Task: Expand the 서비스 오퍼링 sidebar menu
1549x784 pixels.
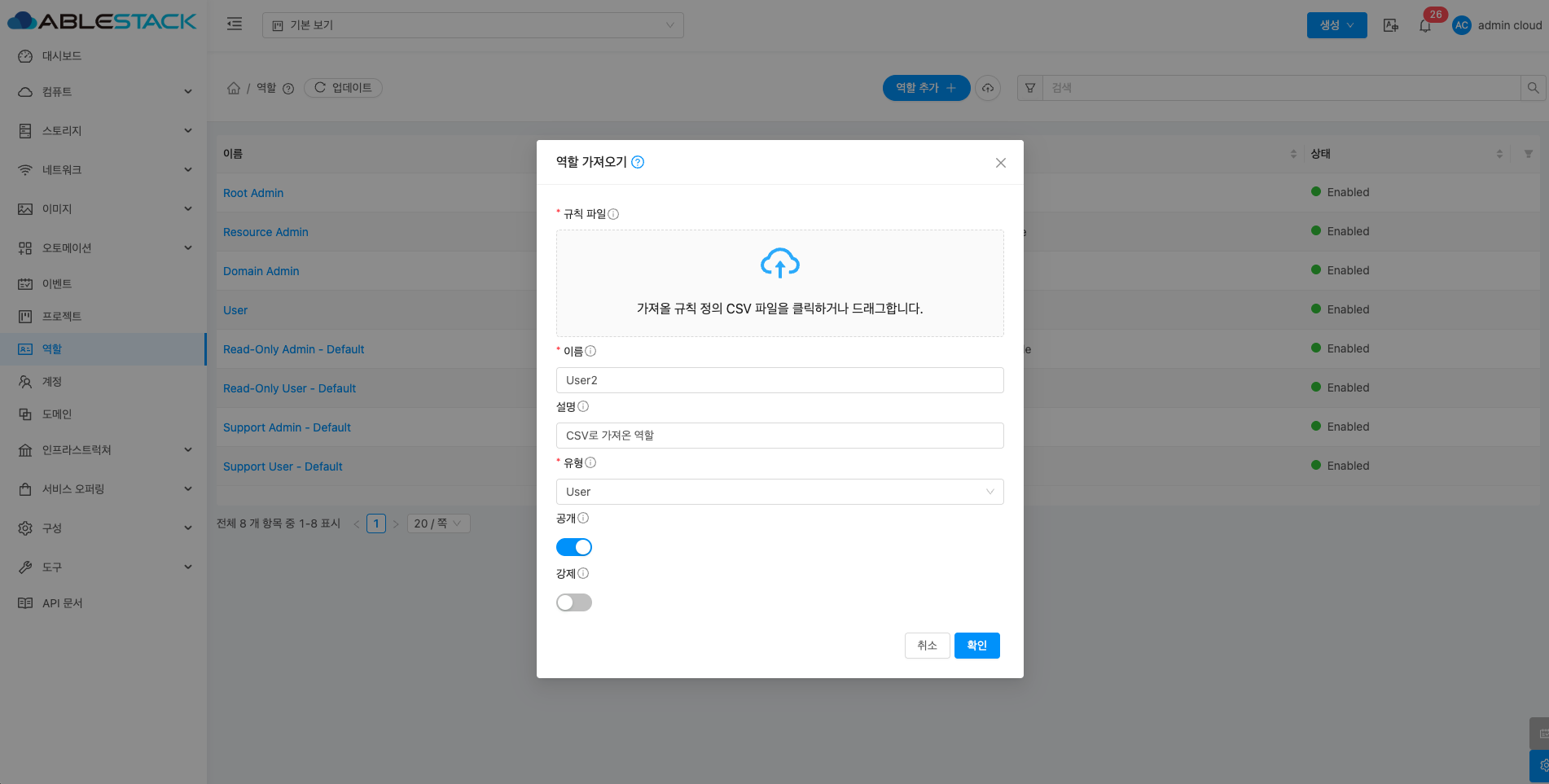Action: pyautogui.click(x=103, y=489)
